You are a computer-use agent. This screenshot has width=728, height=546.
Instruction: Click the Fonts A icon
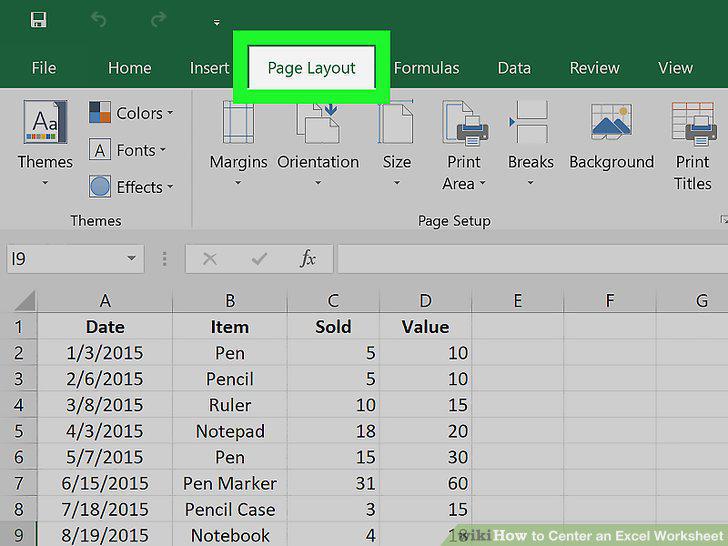(100, 150)
